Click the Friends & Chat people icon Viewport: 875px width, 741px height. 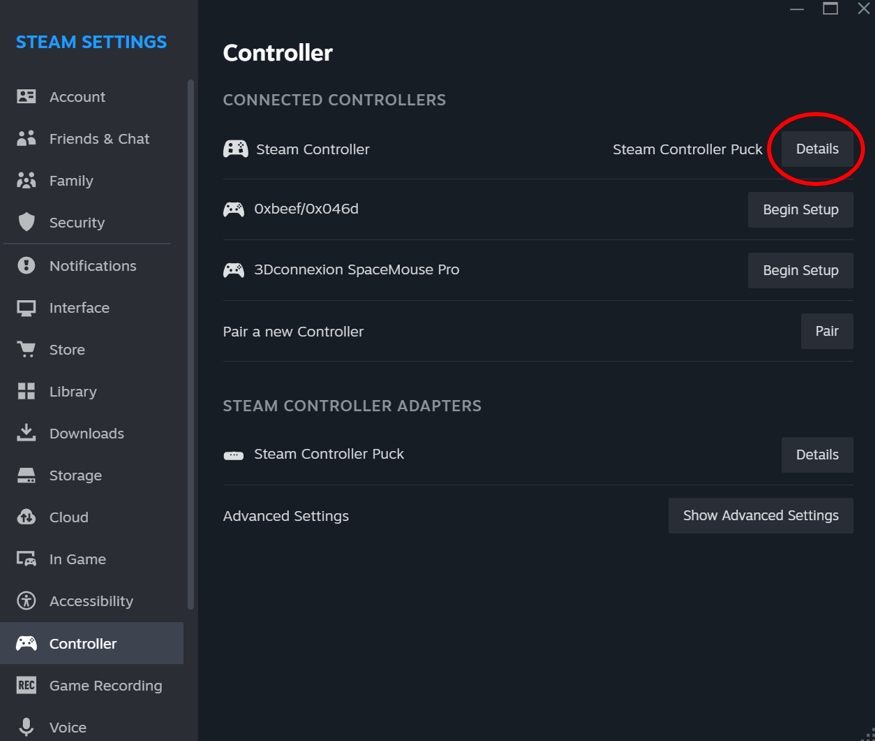[26, 138]
